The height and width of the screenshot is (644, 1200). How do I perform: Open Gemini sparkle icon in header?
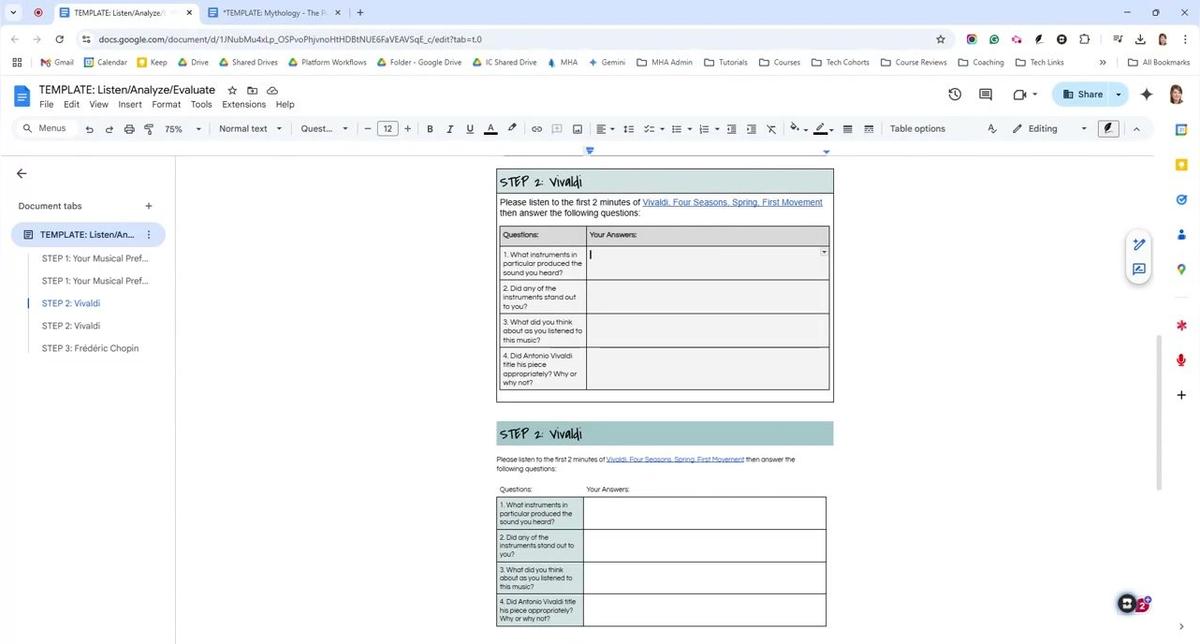(1147, 94)
